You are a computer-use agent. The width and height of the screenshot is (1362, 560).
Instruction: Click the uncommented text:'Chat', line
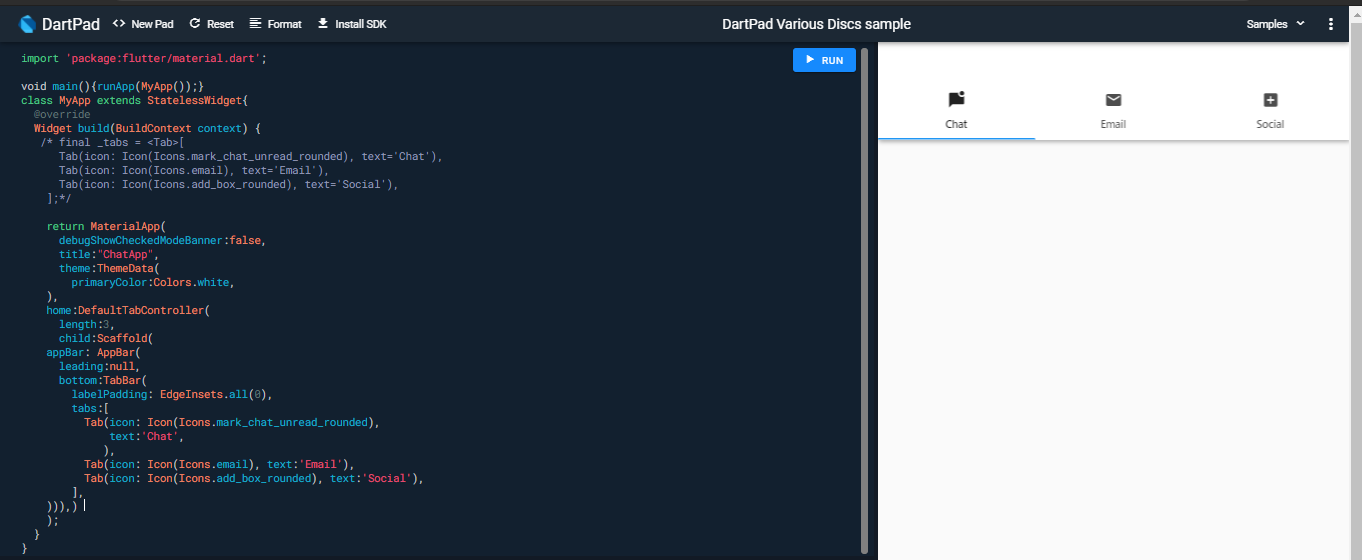click(147, 437)
